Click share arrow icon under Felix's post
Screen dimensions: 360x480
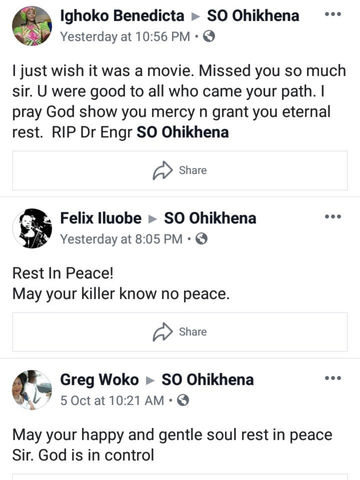163,332
